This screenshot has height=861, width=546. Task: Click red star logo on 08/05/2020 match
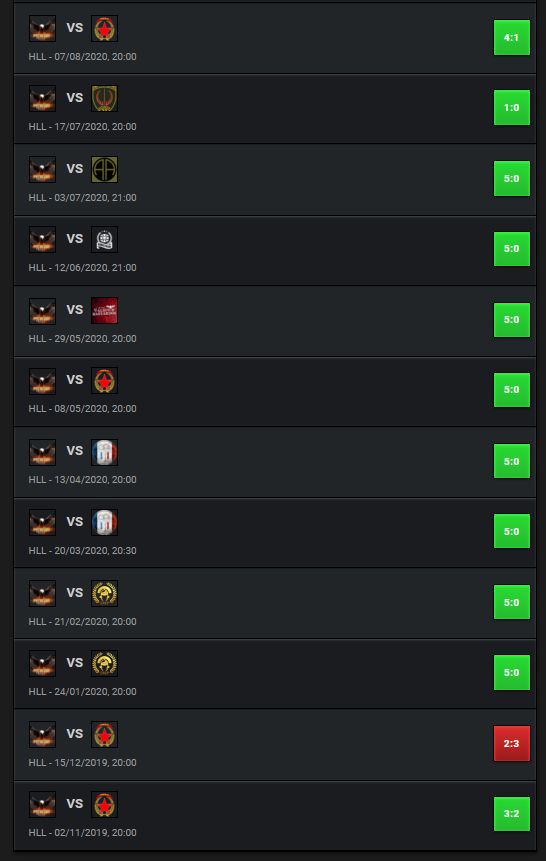[x=104, y=381]
